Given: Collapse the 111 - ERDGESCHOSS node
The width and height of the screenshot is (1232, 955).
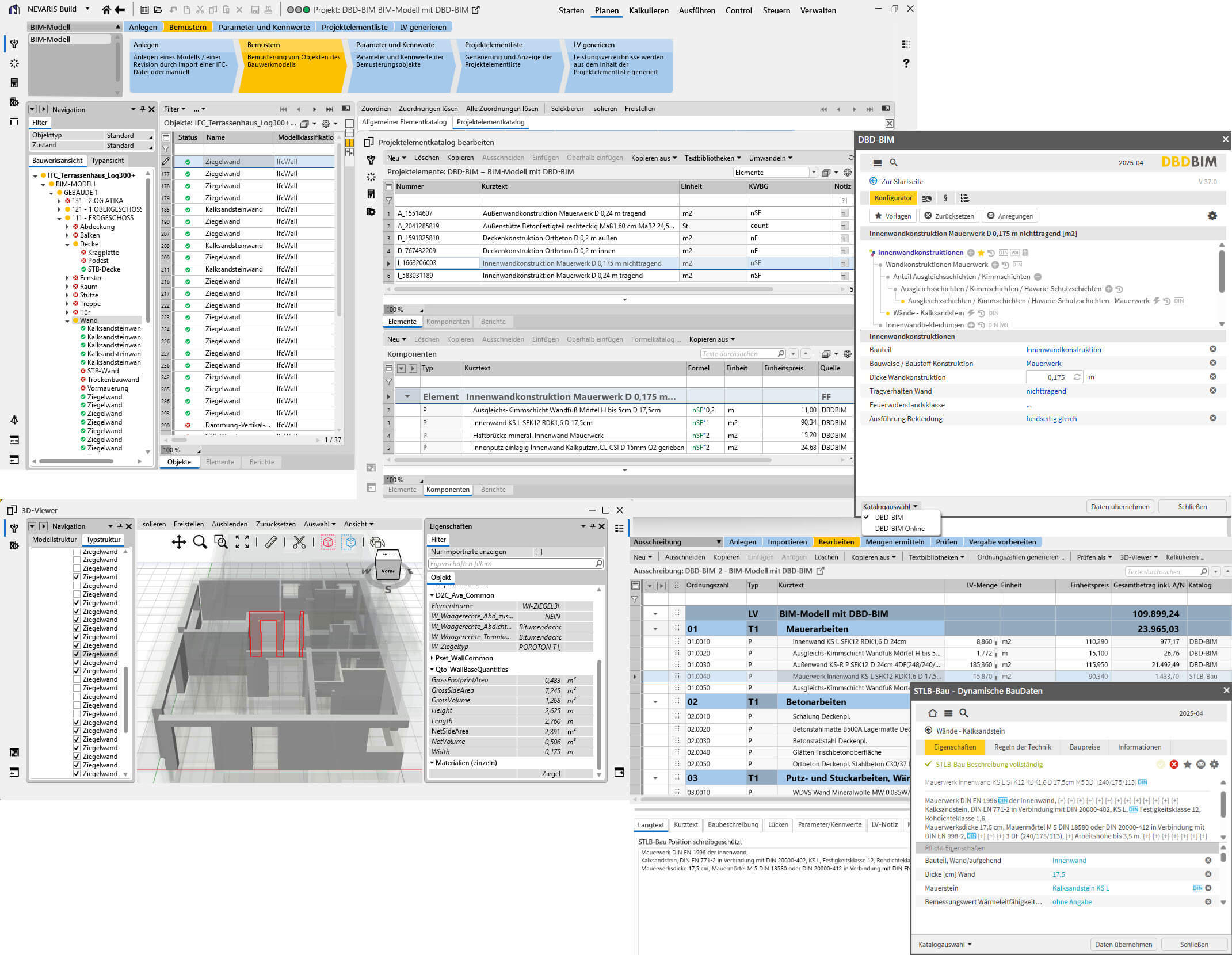Looking at the screenshot, I should [59, 219].
